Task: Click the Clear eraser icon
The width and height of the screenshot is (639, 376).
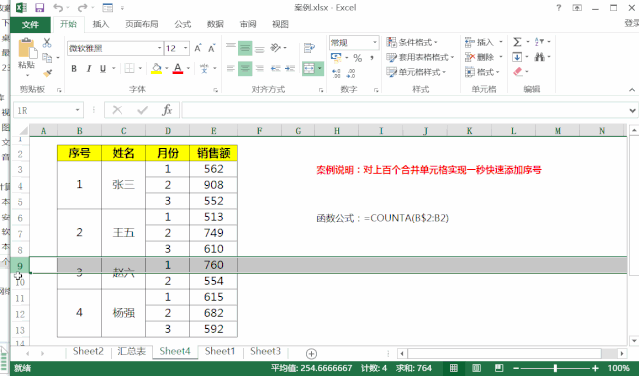Action: 518,72
